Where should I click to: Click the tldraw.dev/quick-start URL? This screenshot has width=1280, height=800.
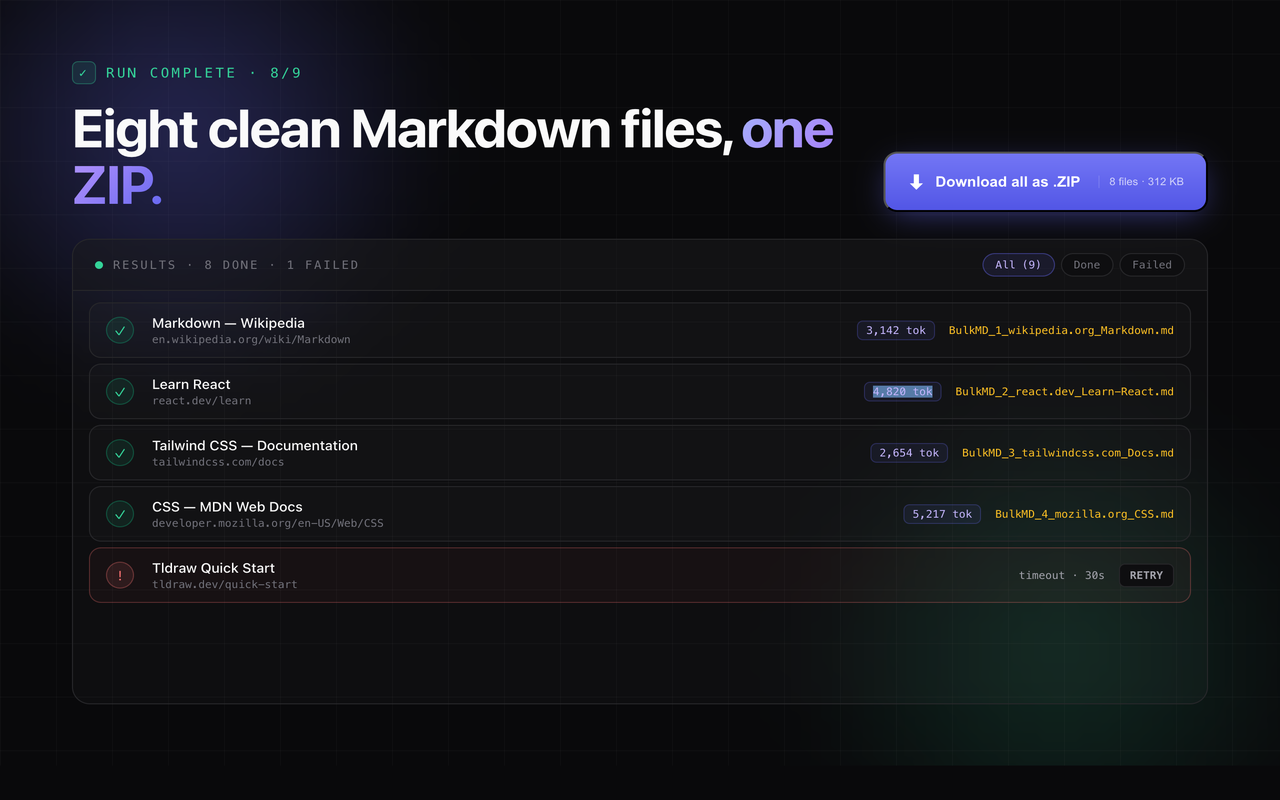click(225, 584)
